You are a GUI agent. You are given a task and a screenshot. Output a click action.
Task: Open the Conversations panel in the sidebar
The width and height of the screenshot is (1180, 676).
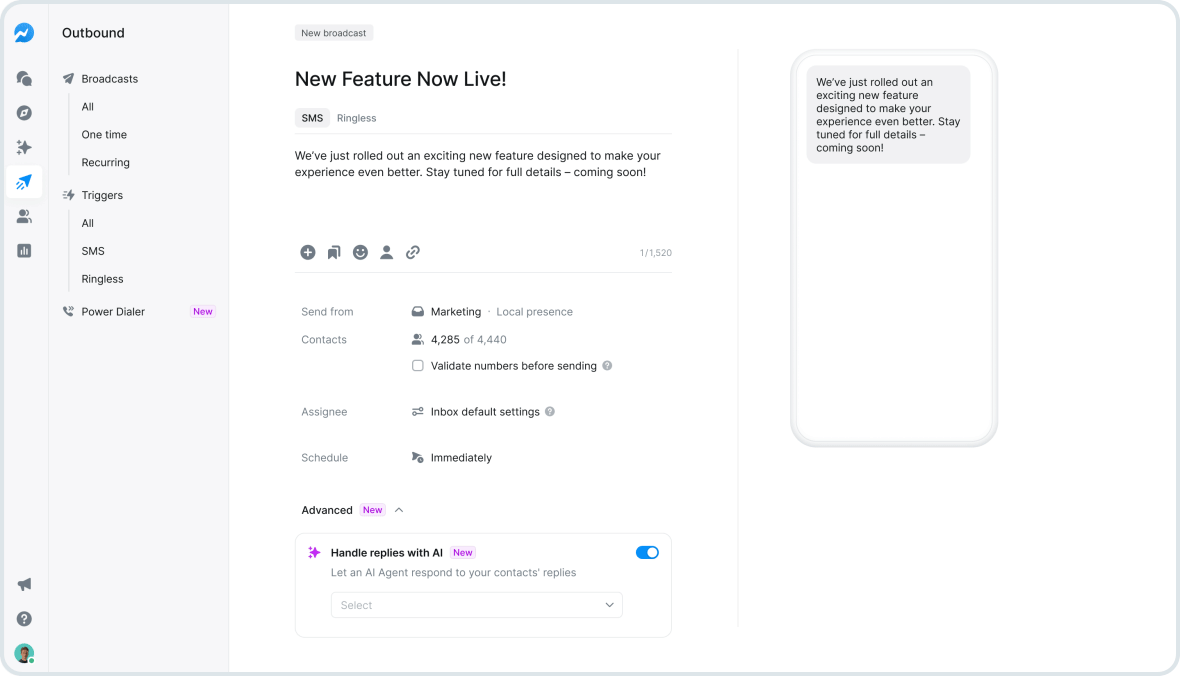[23, 78]
